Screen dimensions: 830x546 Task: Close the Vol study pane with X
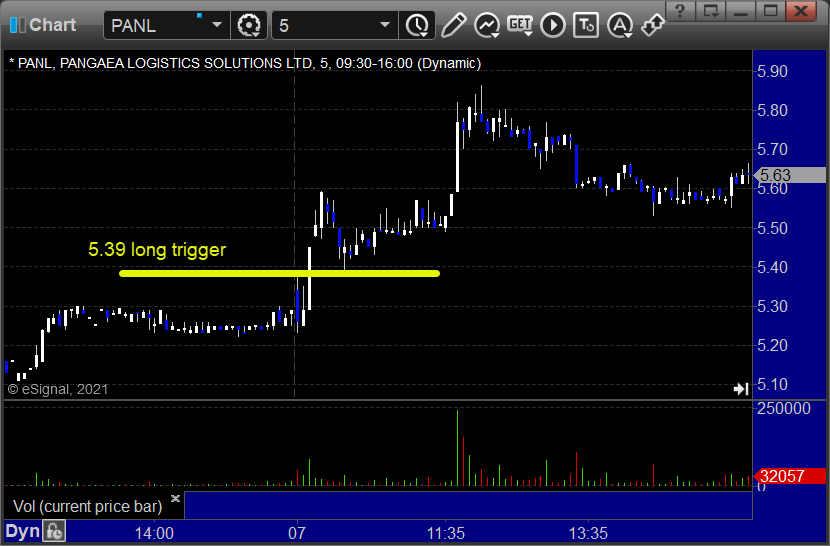coord(175,498)
